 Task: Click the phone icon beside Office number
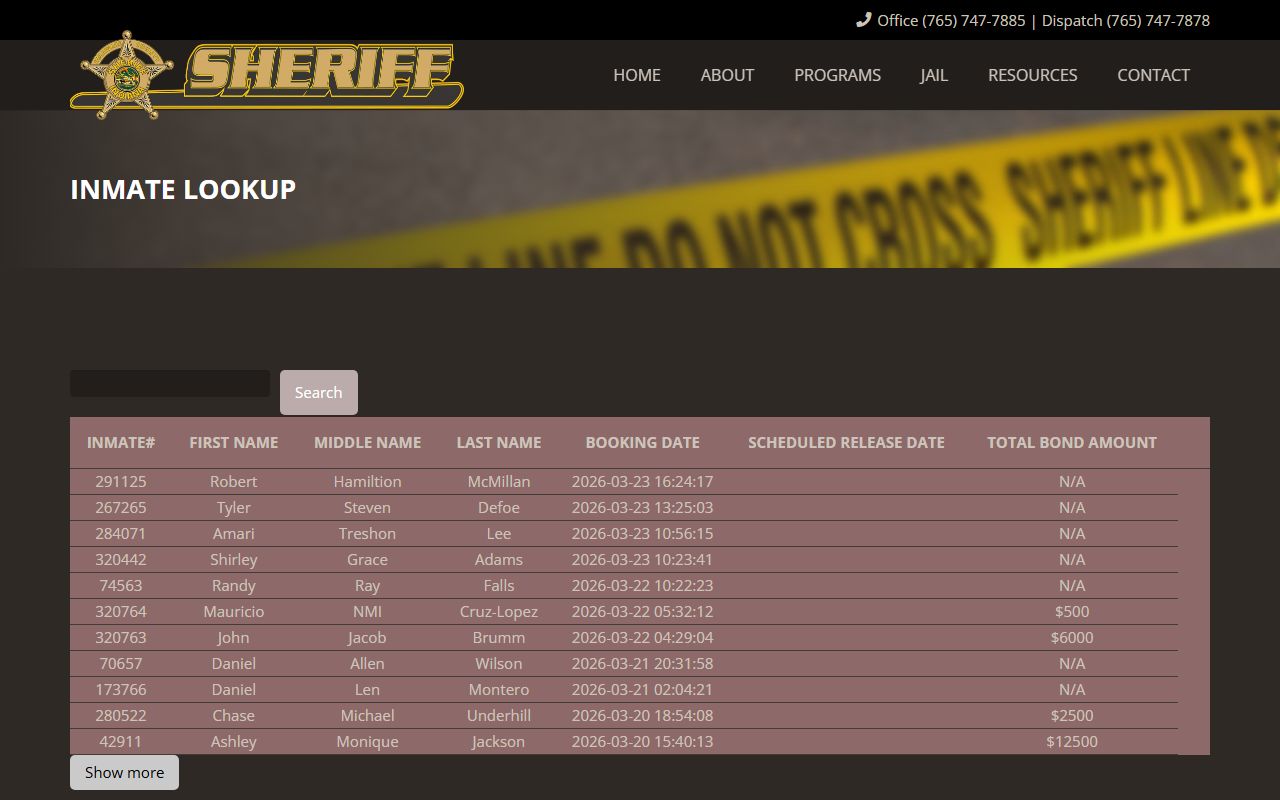pos(864,20)
